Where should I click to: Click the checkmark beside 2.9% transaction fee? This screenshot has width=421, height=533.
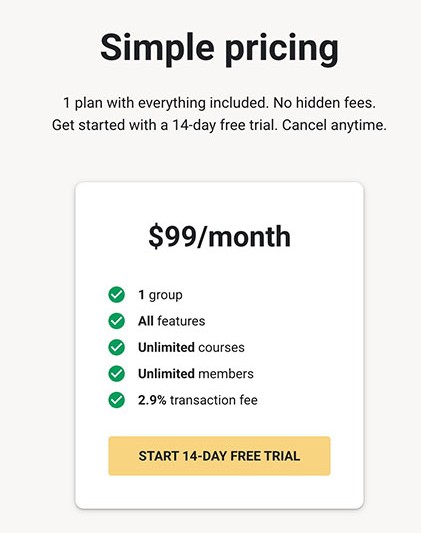click(117, 400)
